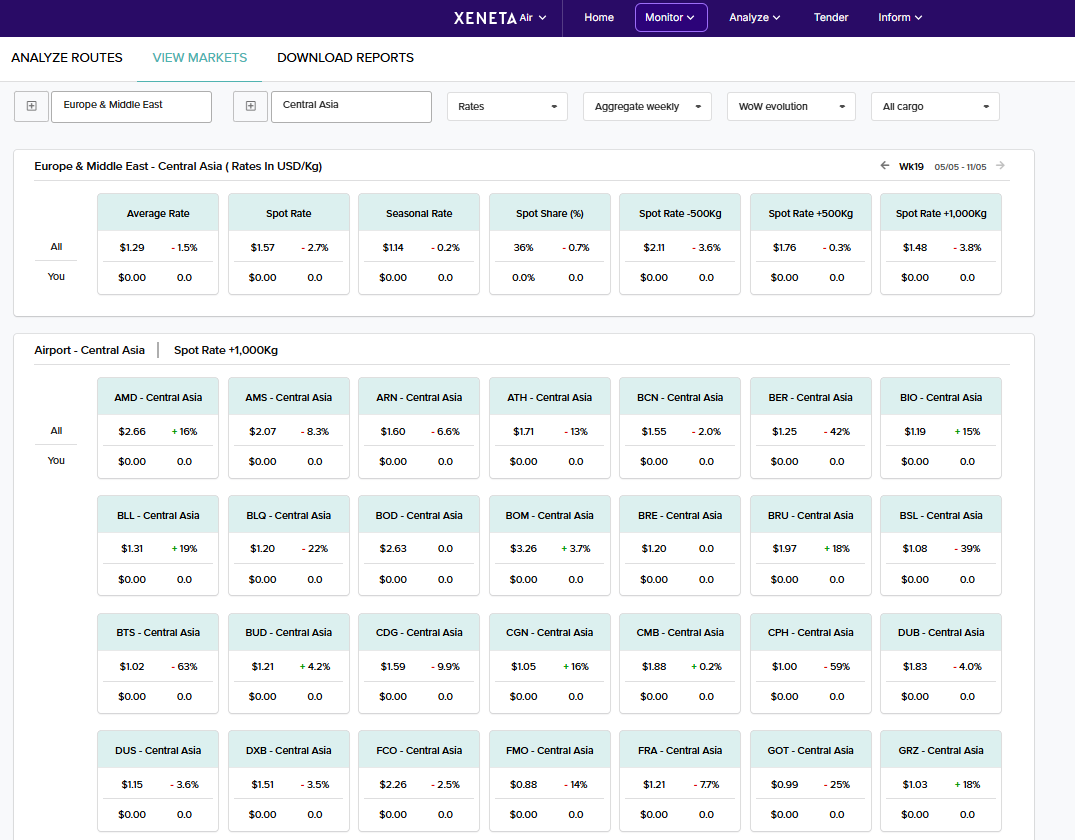The height and width of the screenshot is (840, 1075).
Task: Open the WoW evolution dropdown
Action: click(790, 106)
